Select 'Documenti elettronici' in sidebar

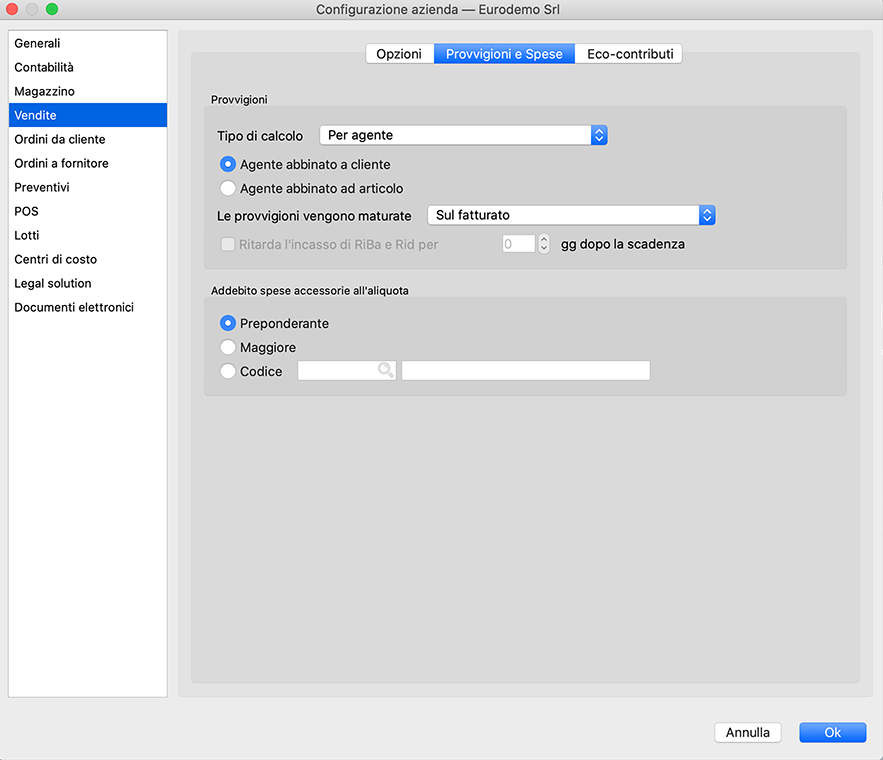(74, 308)
